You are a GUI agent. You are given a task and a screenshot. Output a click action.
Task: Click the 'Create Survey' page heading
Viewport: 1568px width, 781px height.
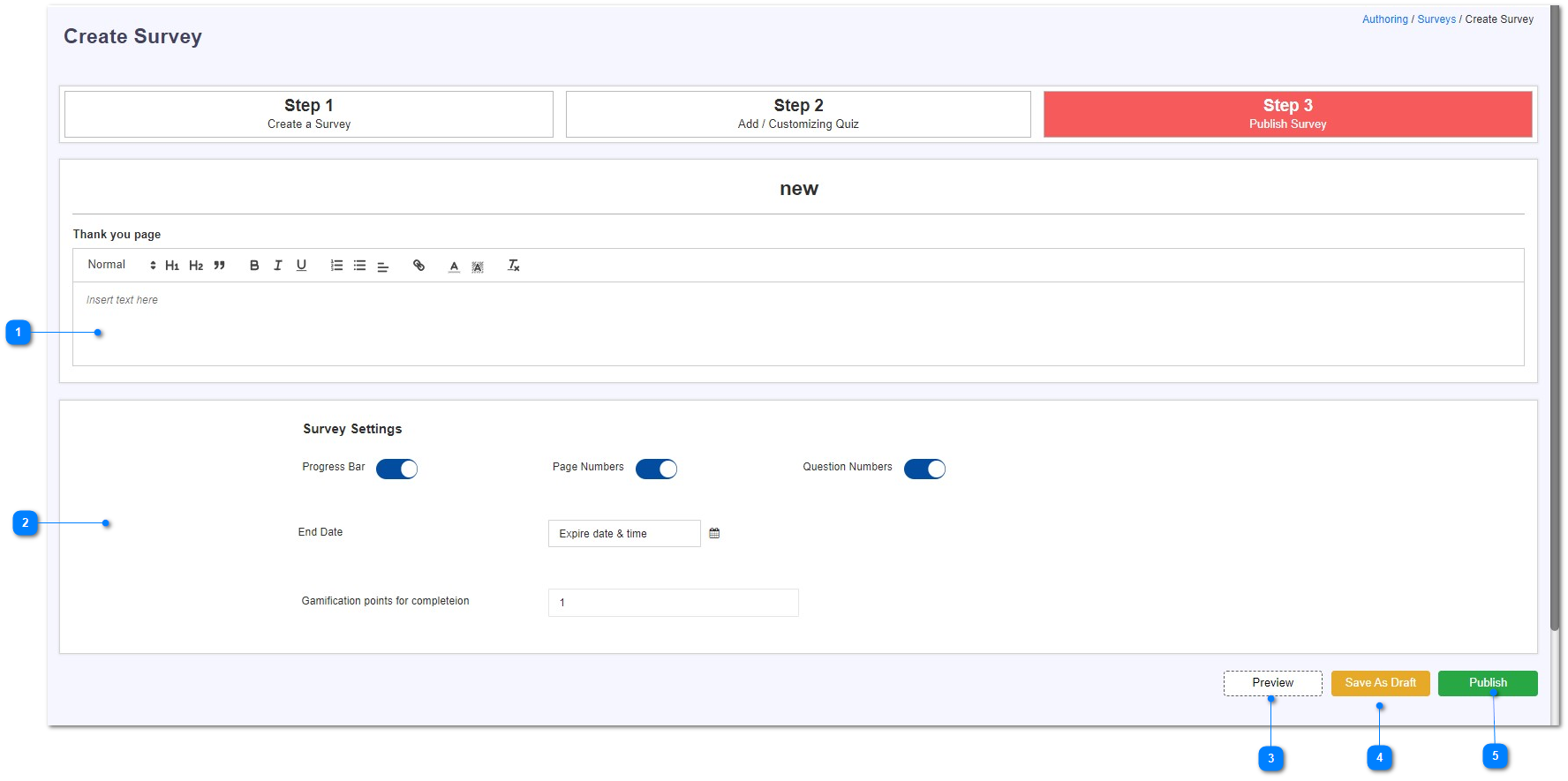(x=132, y=36)
